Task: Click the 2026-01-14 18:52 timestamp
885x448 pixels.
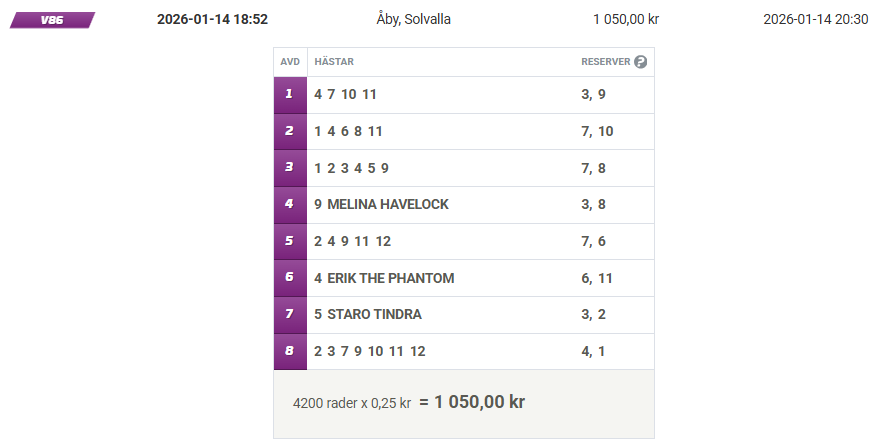Action: (212, 19)
